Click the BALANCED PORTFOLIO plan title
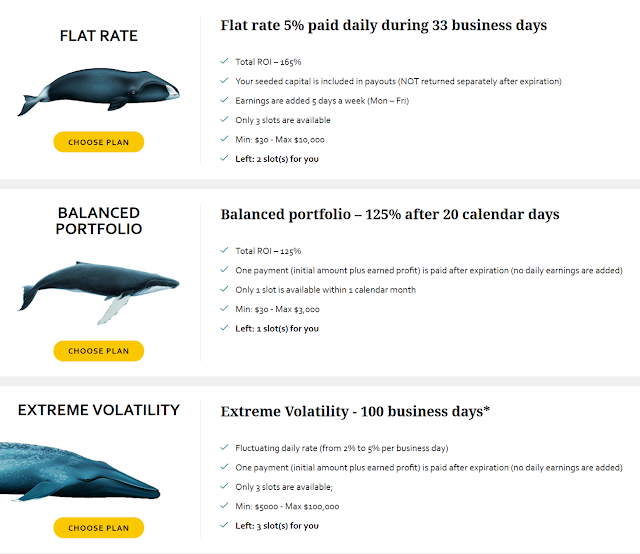Screen dimensions: 640x554 (99, 221)
